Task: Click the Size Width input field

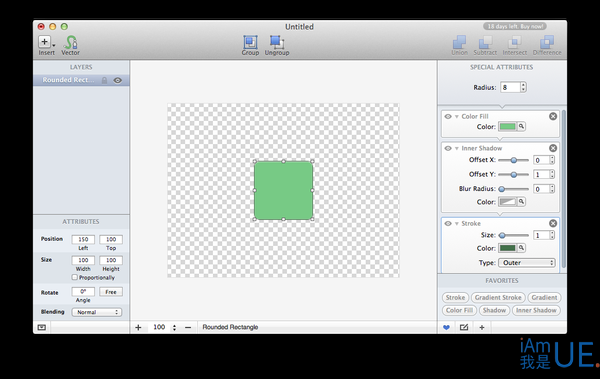Action: pyautogui.click(x=83, y=260)
